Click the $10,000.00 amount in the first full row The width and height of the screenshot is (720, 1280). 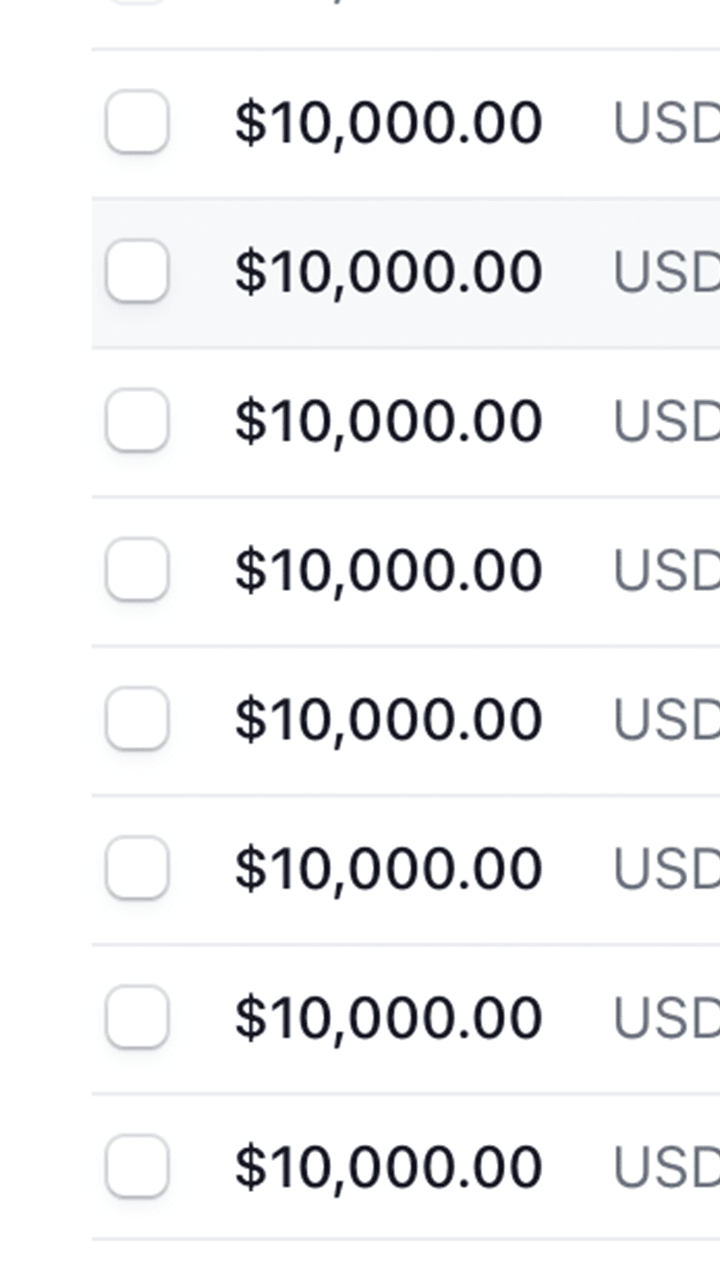pyautogui.click(x=388, y=123)
